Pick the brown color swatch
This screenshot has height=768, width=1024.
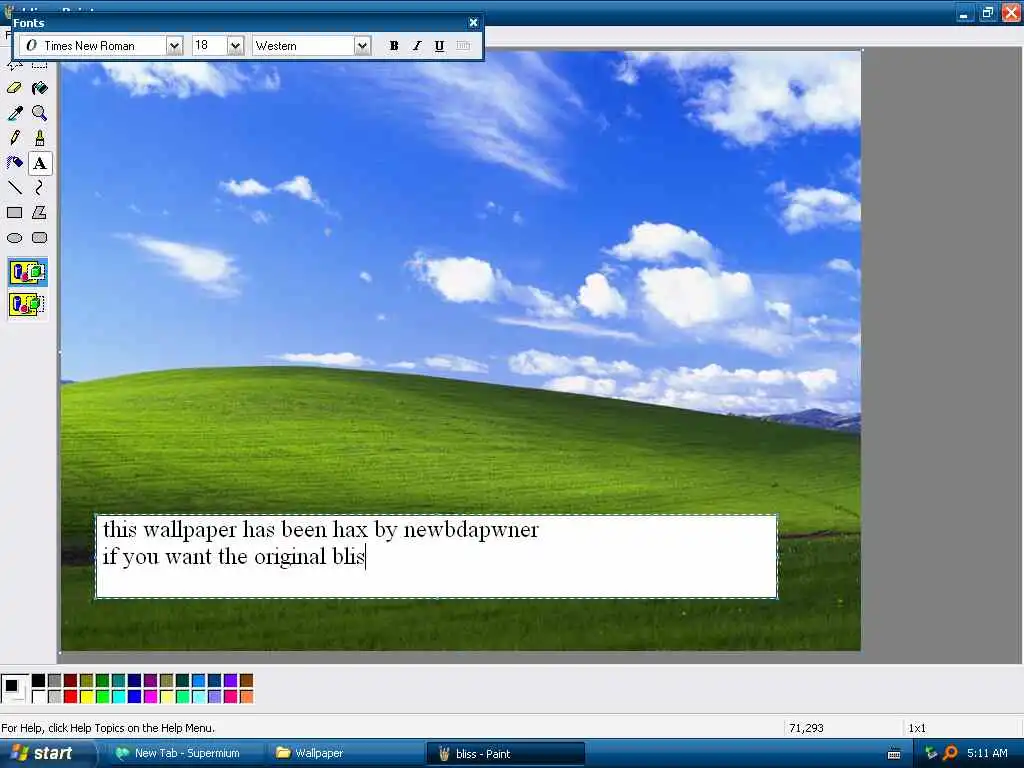[x=246, y=681]
